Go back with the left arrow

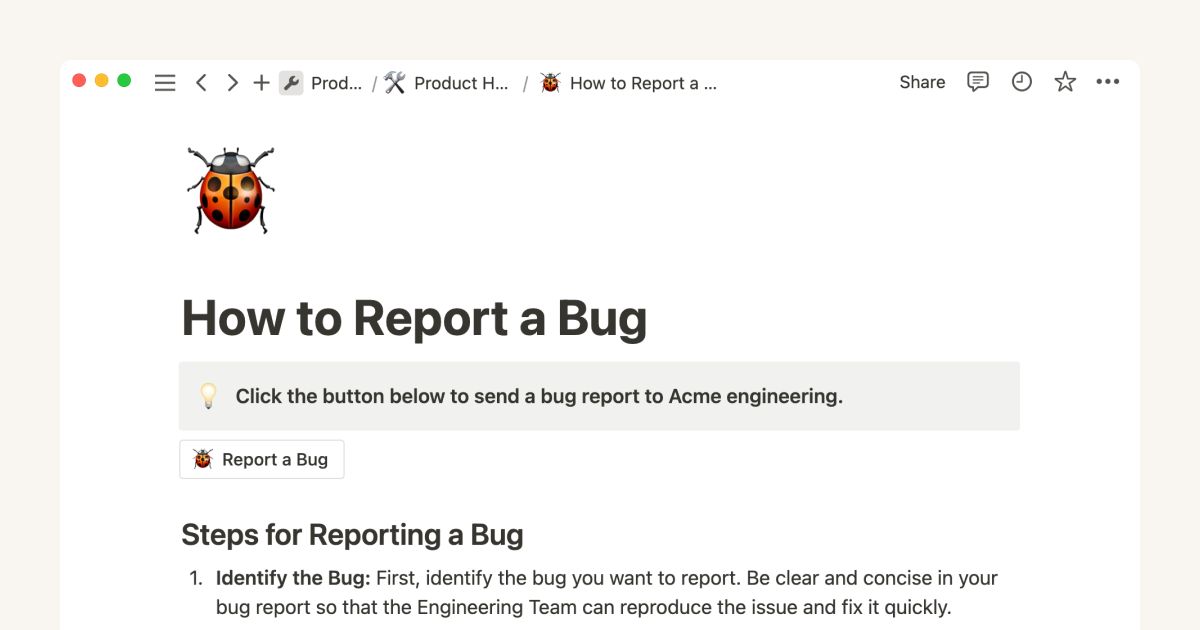click(x=201, y=83)
